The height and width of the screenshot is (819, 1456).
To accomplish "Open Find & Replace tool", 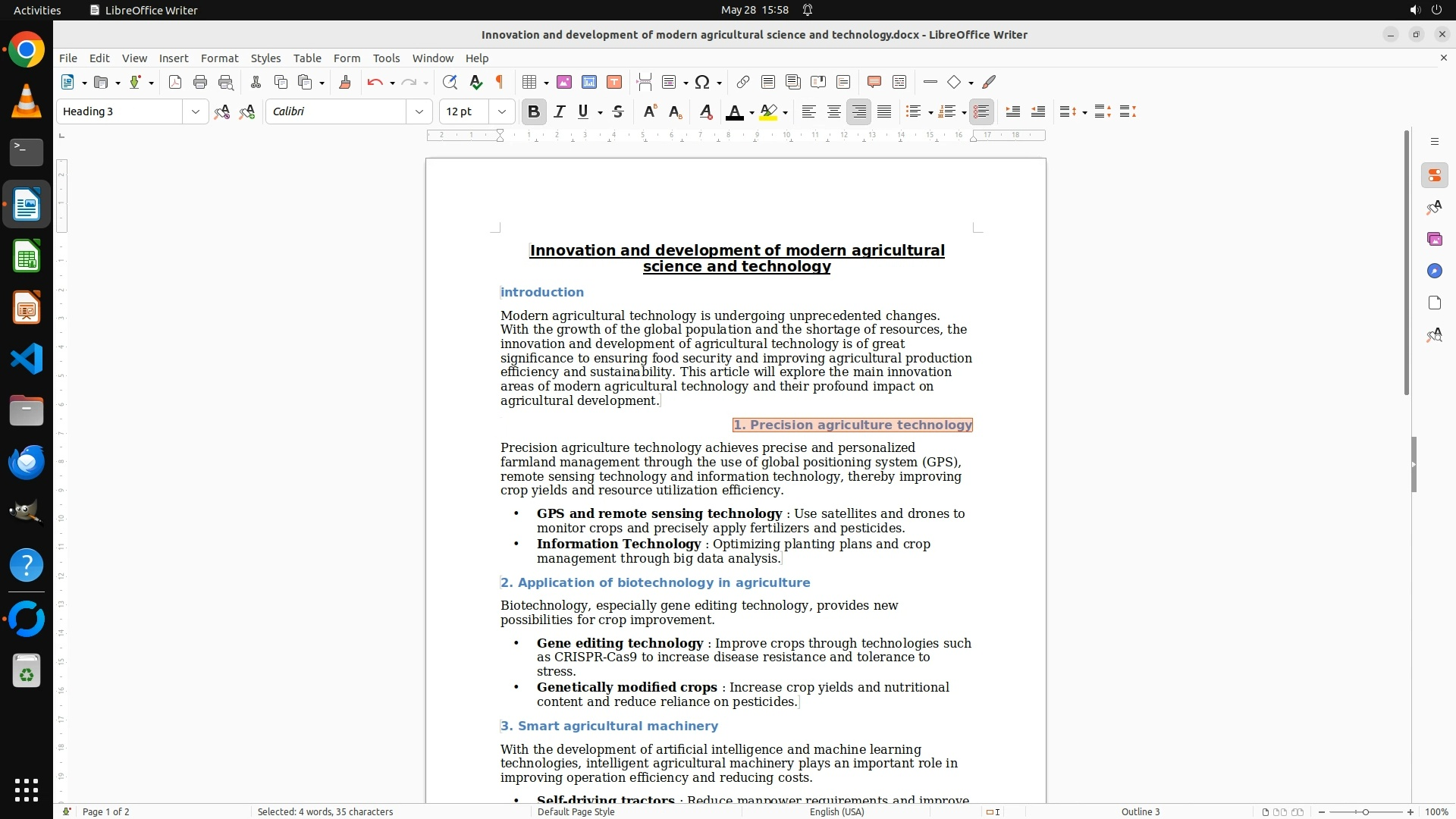I will [x=450, y=82].
